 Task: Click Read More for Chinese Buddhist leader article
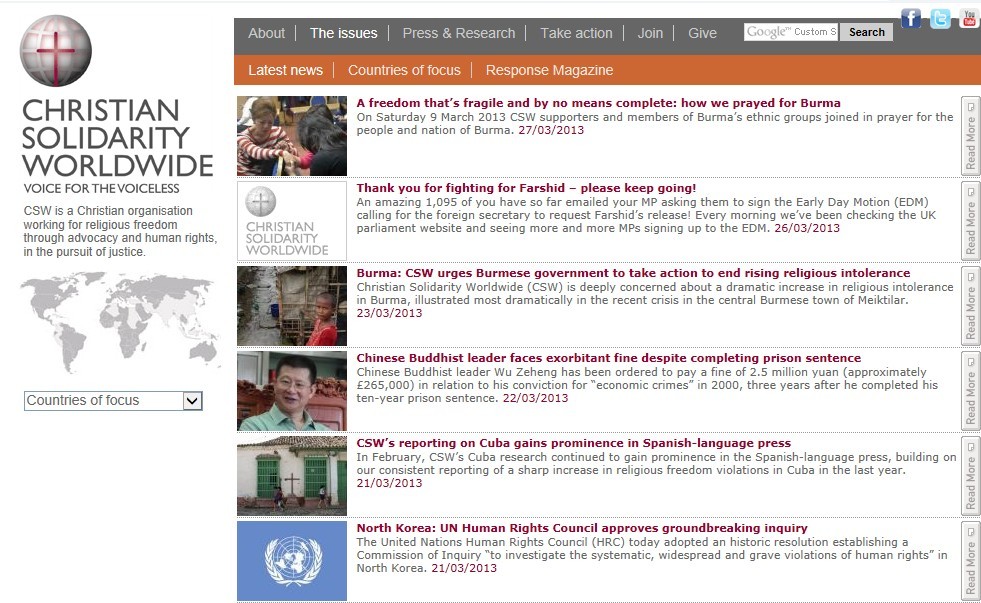pos(969,391)
